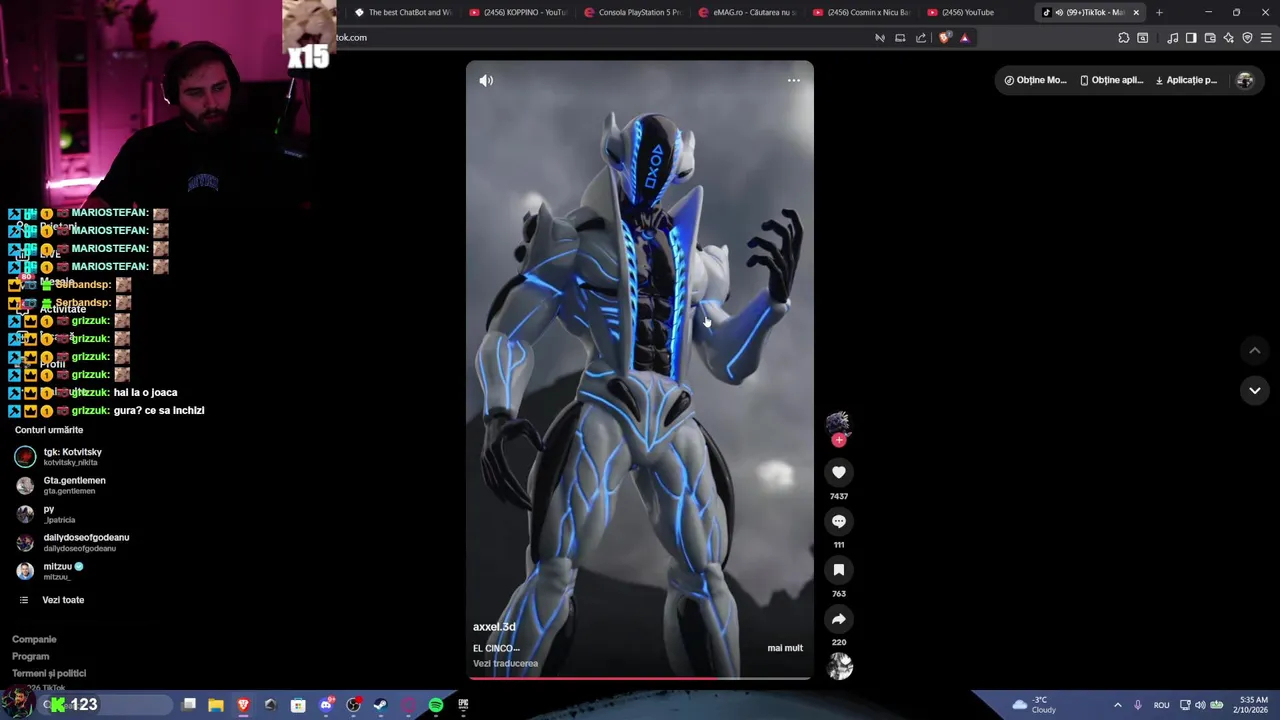The image size is (1280, 720).
Task: Open ROU keyboard language selector
Action: pyautogui.click(x=1161, y=705)
